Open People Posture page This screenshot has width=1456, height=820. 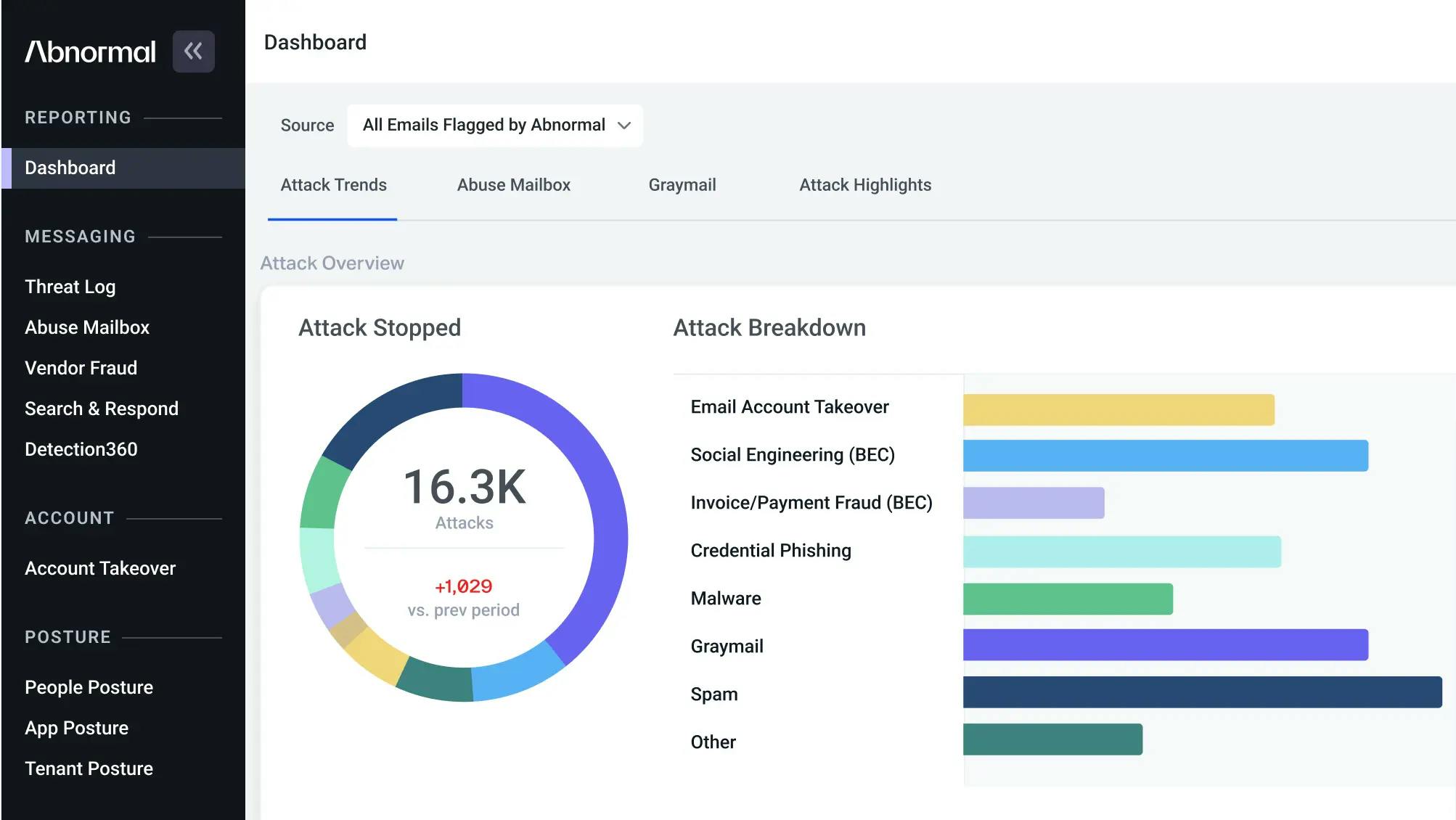[89, 687]
